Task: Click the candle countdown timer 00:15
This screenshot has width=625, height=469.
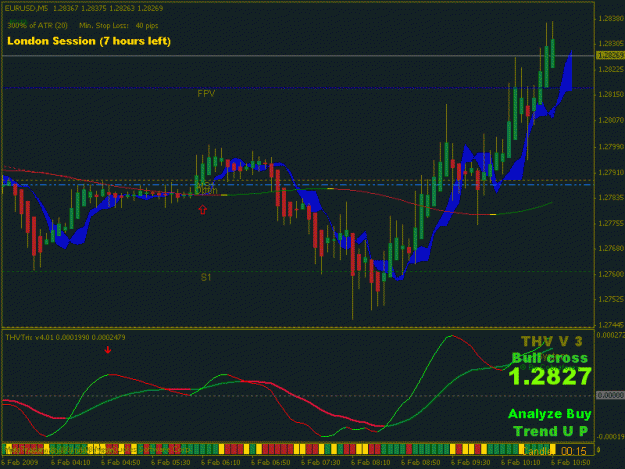Action: [x=574, y=451]
